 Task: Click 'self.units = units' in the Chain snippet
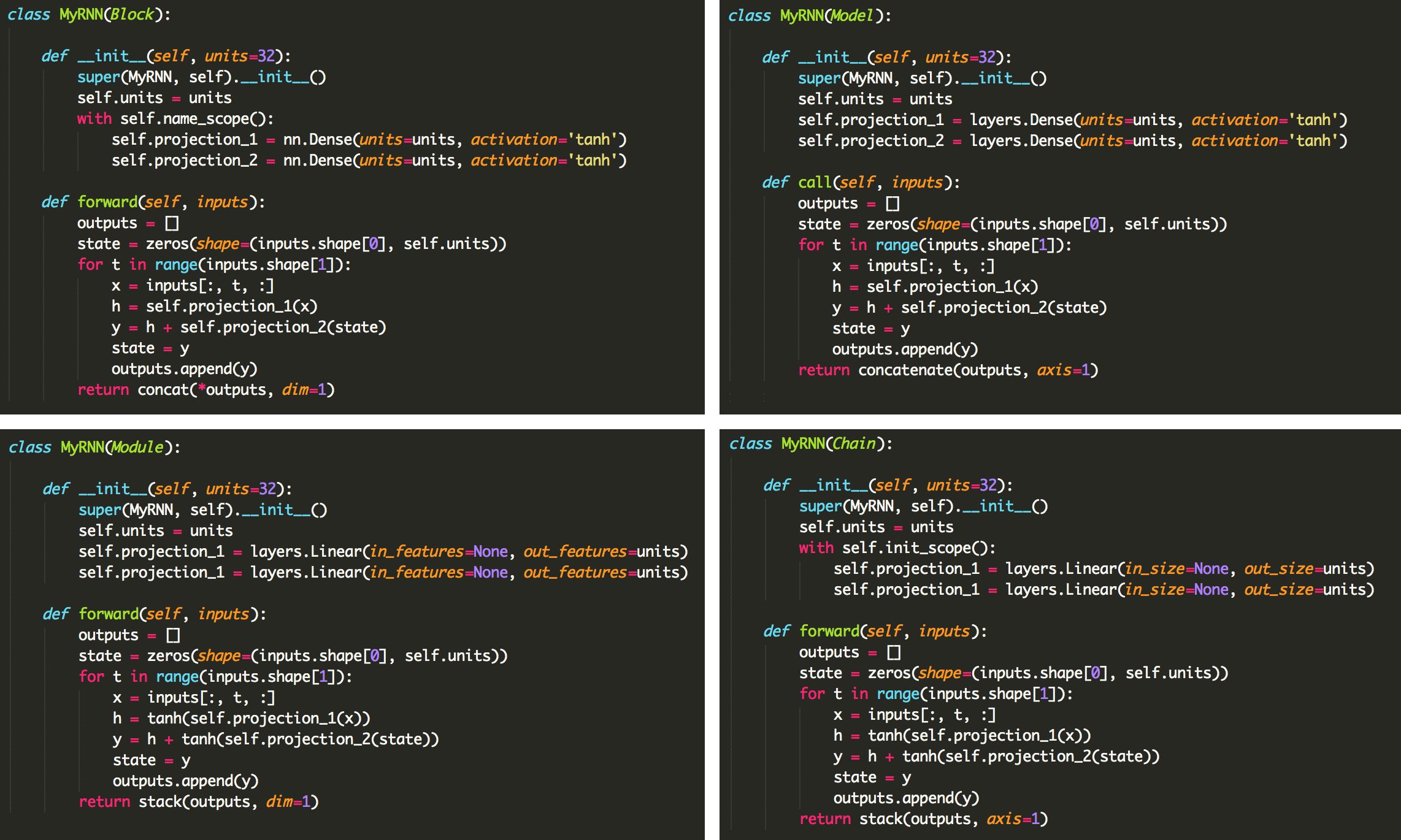(877, 527)
